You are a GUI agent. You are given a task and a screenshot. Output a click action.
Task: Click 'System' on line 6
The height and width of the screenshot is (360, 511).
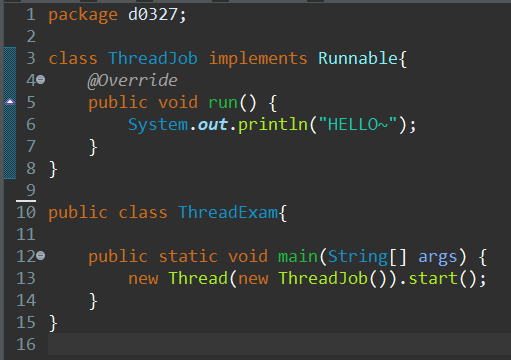coord(158,125)
